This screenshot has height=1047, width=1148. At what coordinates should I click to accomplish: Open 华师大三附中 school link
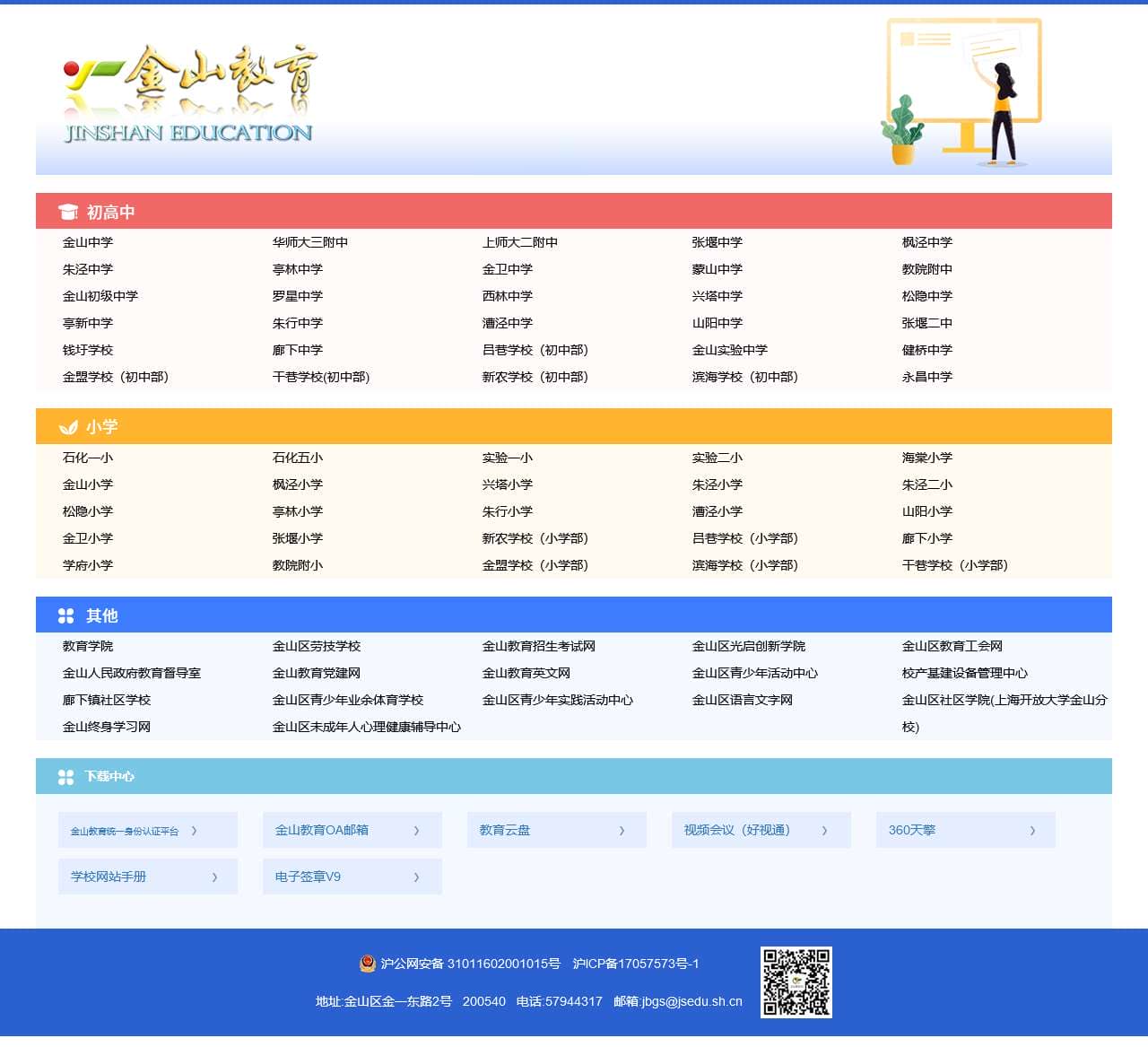(310, 242)
